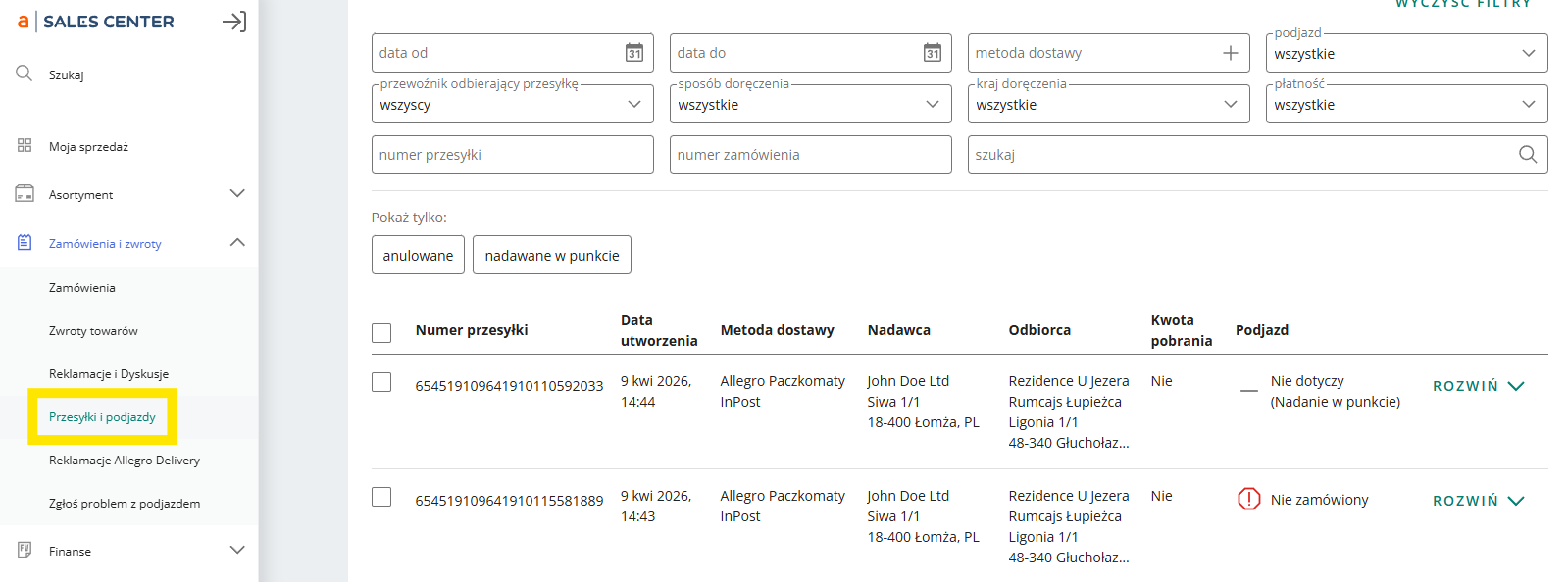
Task: Click the sidebar collapse arrow icon
Action: point(233,22)
